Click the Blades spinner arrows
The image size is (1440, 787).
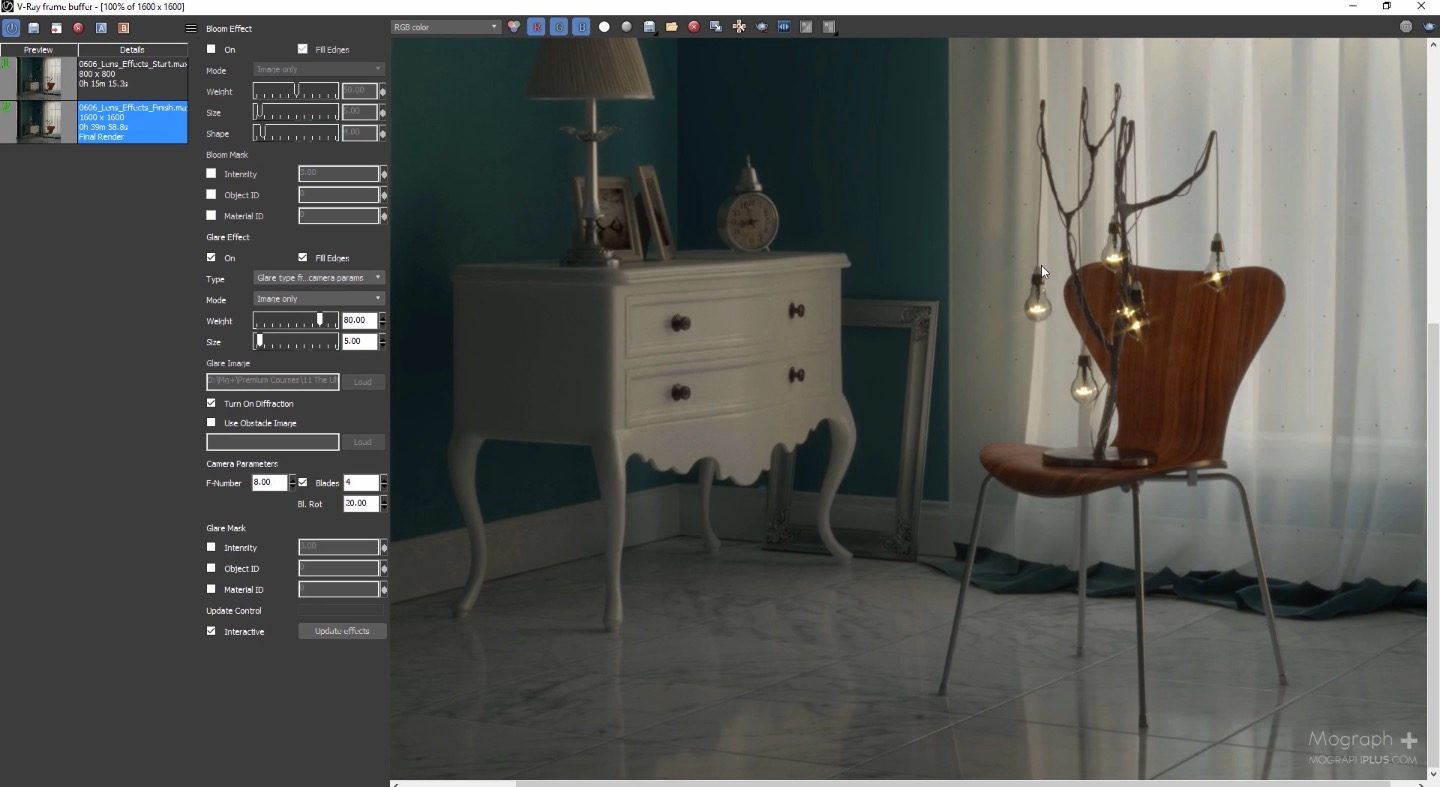383,482
